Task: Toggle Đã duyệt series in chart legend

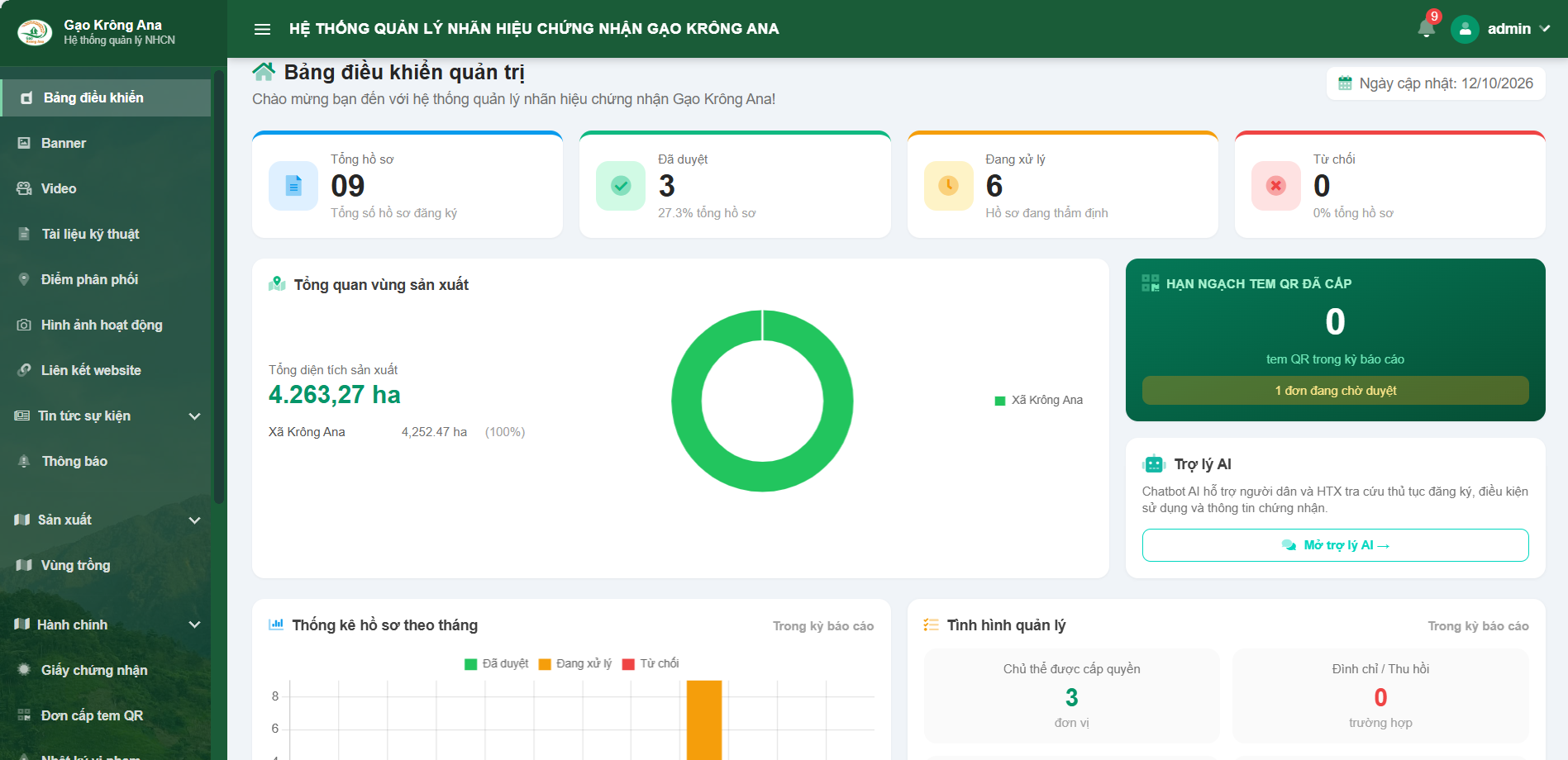Action: tap(496, 663)
